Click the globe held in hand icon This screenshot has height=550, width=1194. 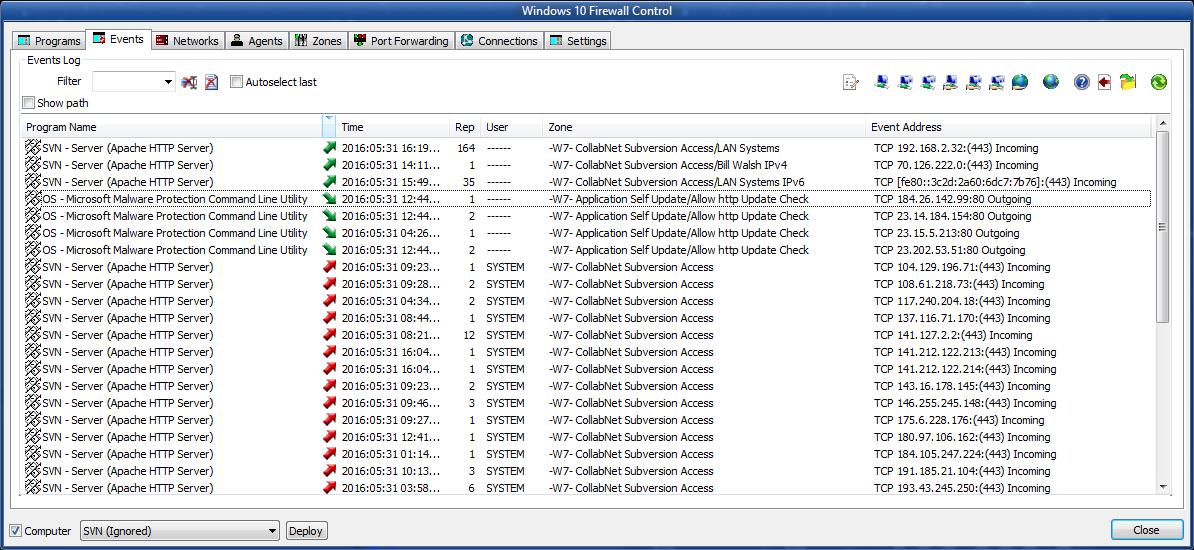(1020, 82)
